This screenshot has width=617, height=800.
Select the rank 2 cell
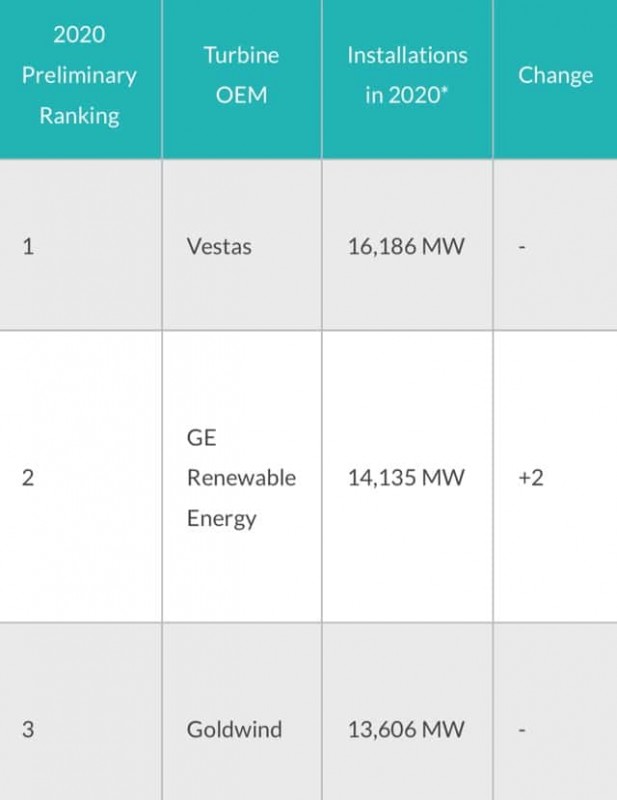(28, 478)
